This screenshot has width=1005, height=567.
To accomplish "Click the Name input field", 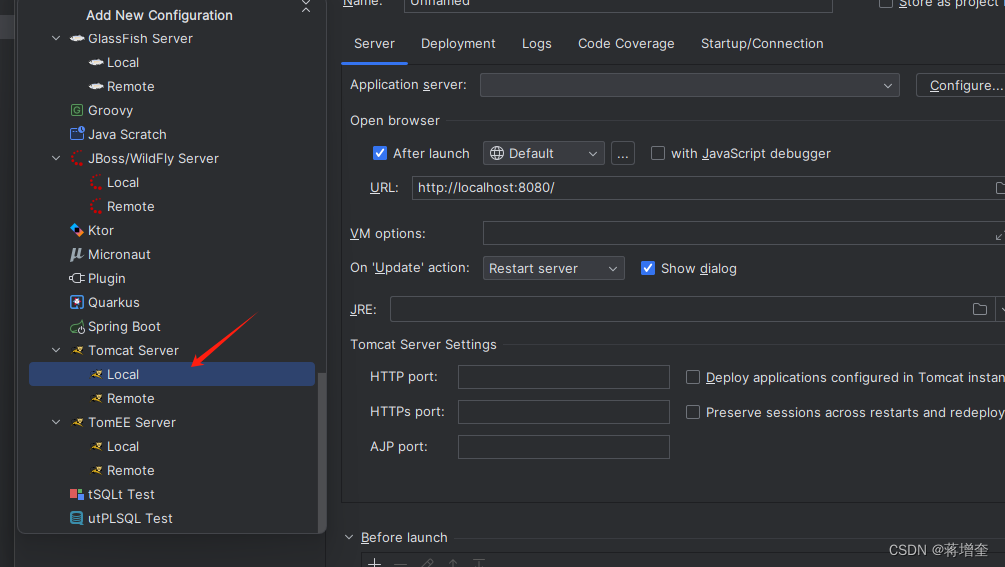I will point(619,4).
